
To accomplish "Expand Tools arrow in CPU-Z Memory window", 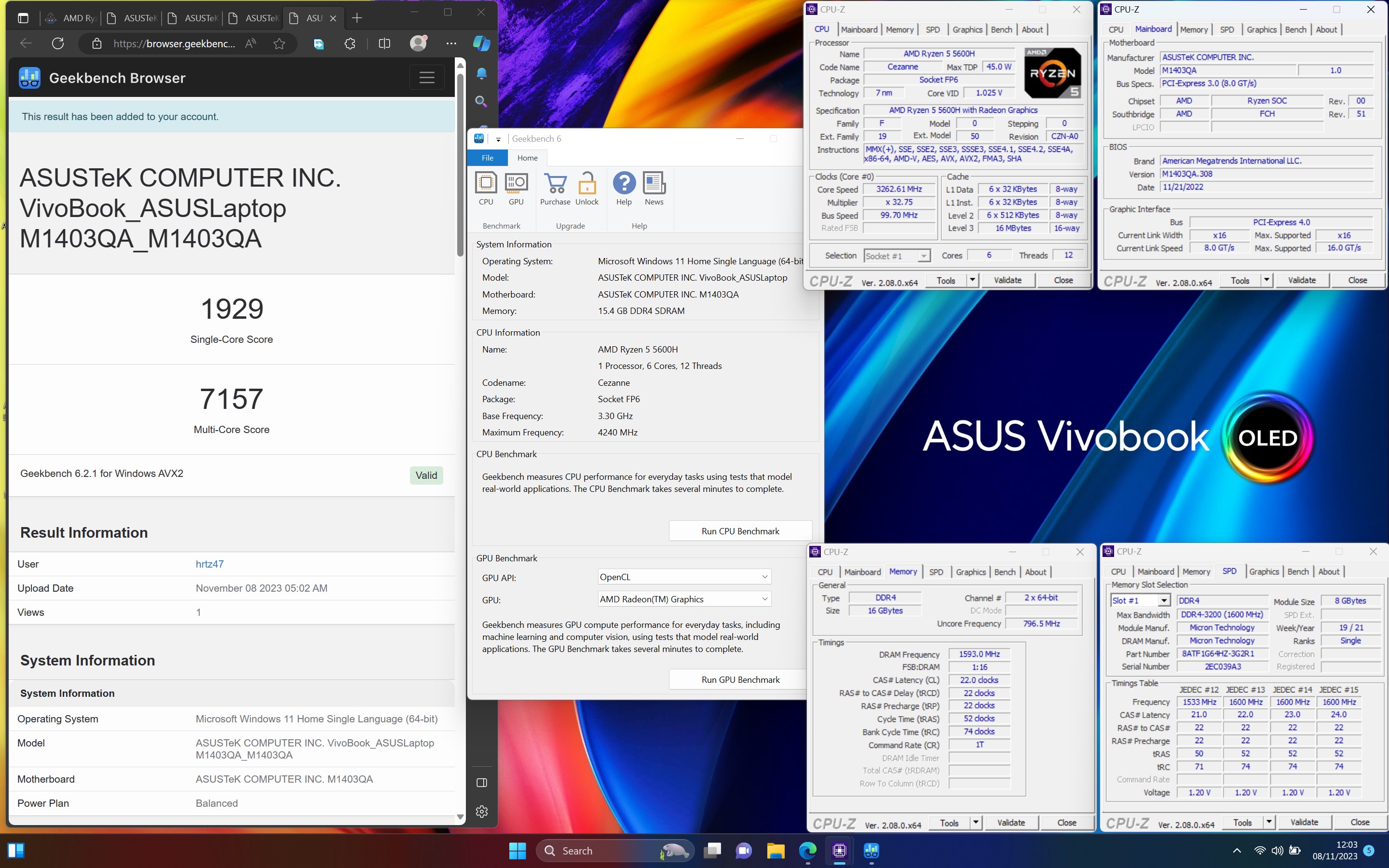I will (x=976, y=823).
